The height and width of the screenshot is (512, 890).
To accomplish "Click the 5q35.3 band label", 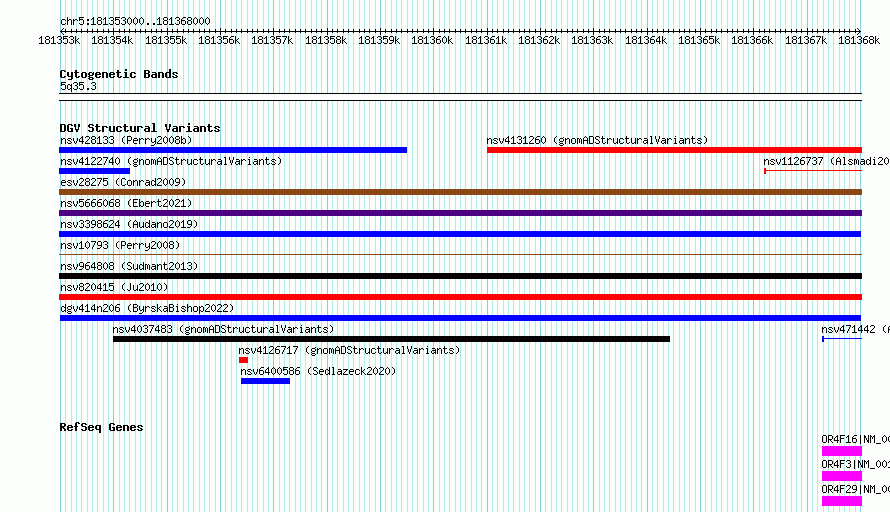I will pyautogui.click(x=78, y=86).
